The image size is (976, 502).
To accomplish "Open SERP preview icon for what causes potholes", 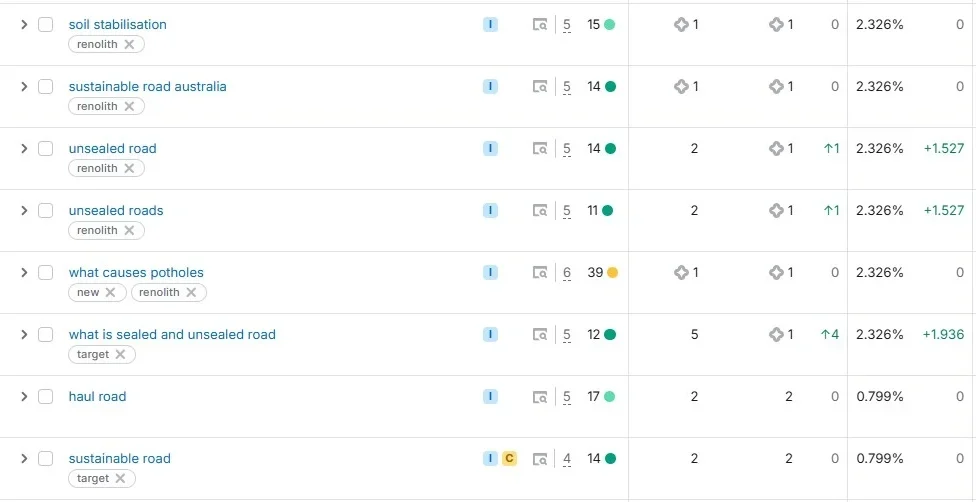I will pos(540,273).
